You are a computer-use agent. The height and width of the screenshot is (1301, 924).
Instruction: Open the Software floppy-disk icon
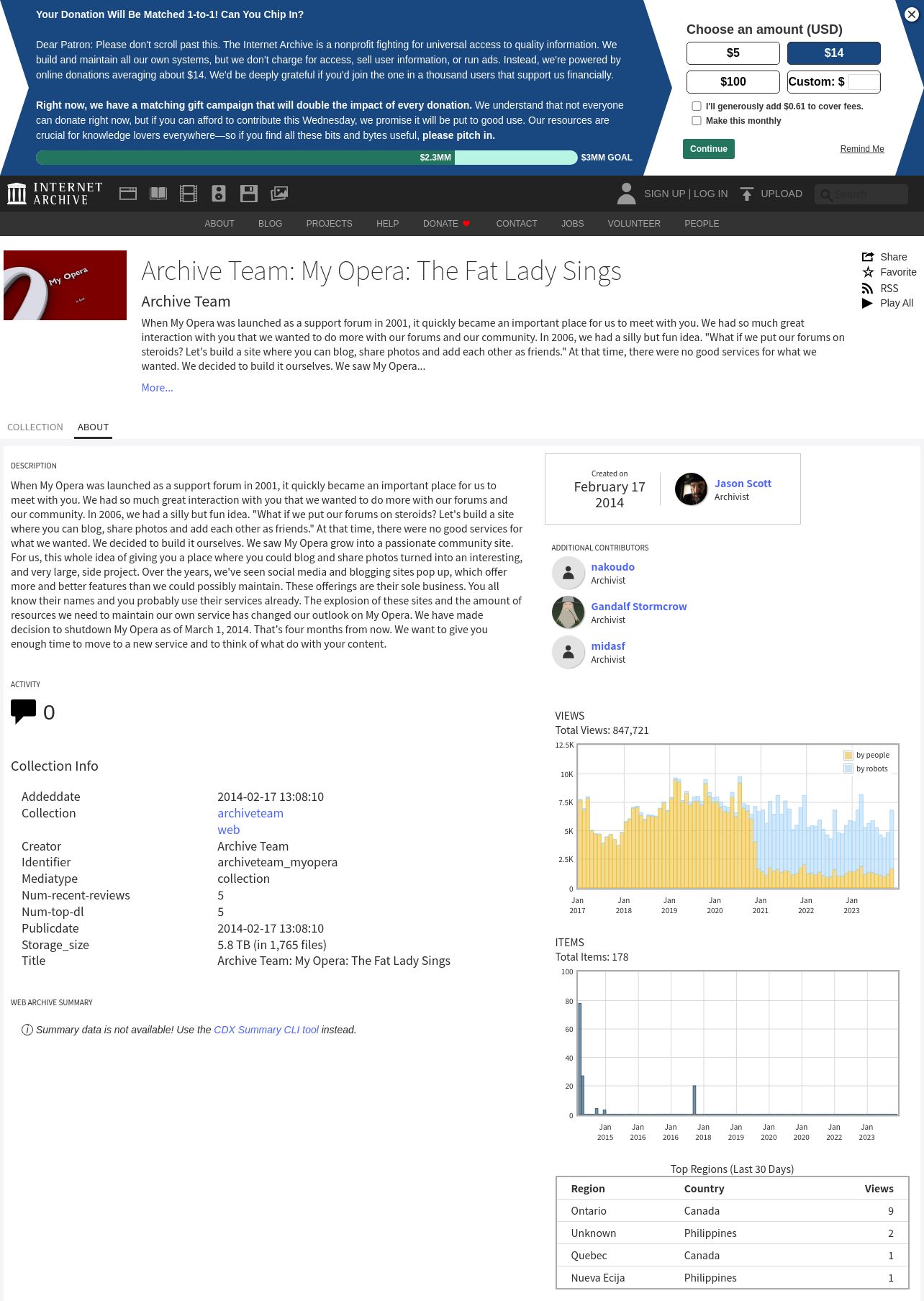pyautogui.click(x=249, y=194)
